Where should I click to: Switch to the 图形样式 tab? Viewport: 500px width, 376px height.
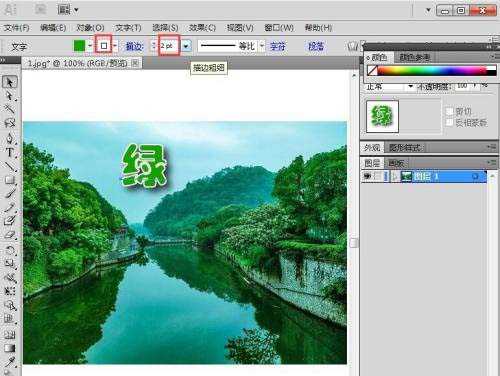405,147
